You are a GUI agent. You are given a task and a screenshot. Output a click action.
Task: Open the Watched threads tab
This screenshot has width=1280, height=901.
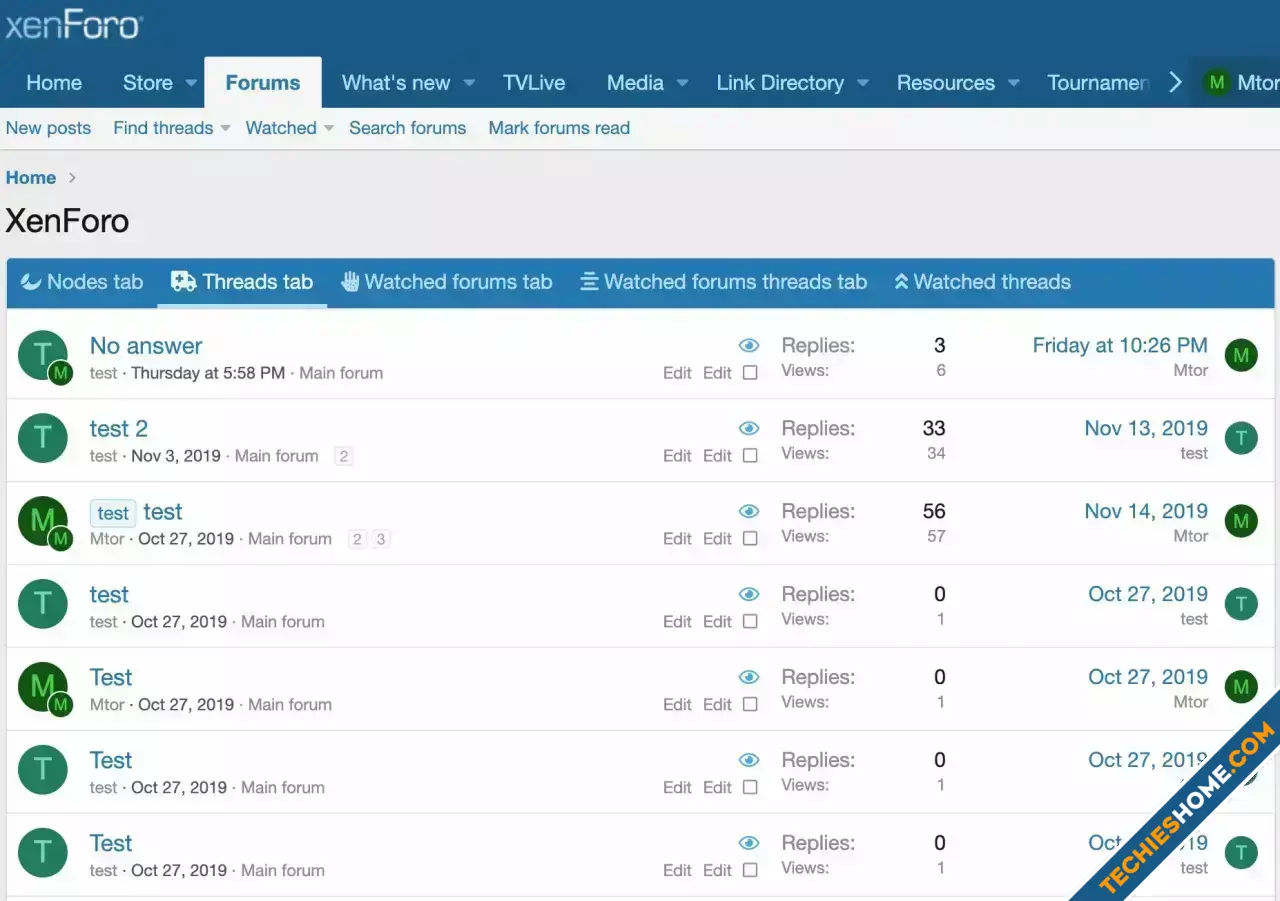(982, 282)
